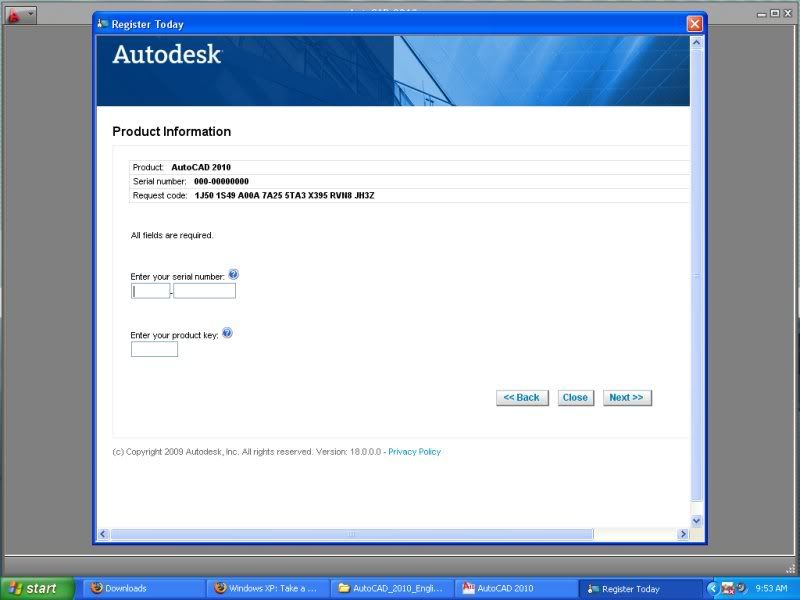
Task: Click the request code value text
Action: [x=284, y=195]
